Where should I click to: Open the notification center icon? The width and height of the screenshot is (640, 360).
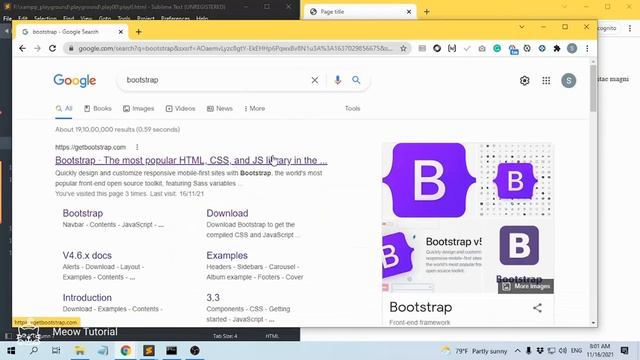click(x=624, y=351)
